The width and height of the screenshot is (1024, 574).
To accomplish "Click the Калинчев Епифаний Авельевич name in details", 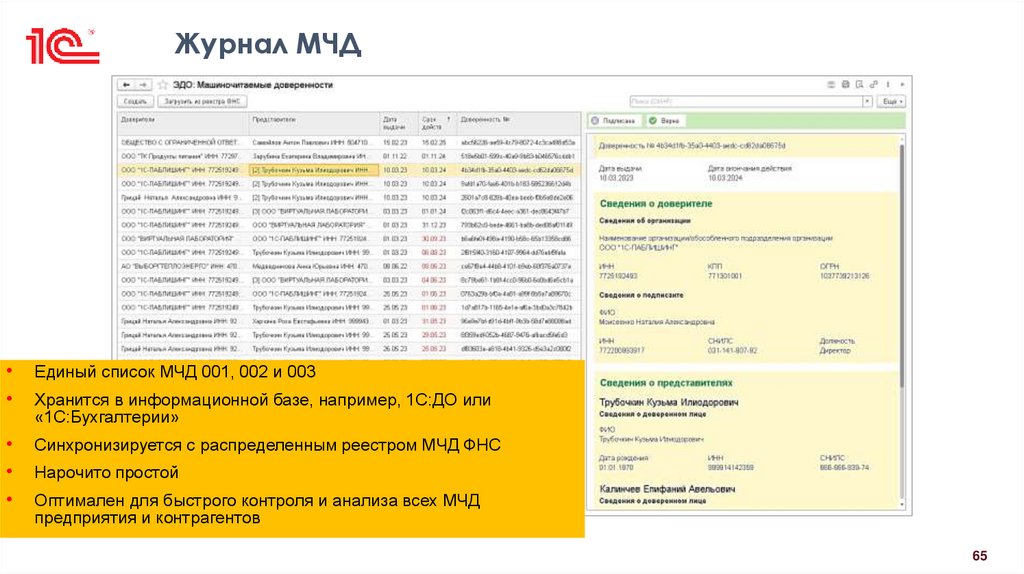I will click(x=667, y=489).
